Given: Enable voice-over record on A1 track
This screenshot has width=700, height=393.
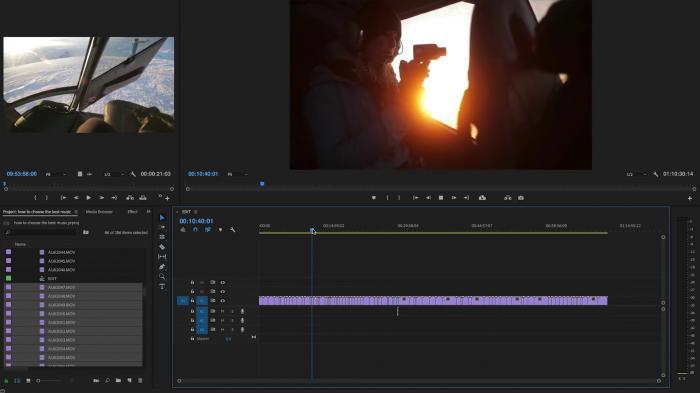Looking at the screenshot, I should [x=242, y=311].
